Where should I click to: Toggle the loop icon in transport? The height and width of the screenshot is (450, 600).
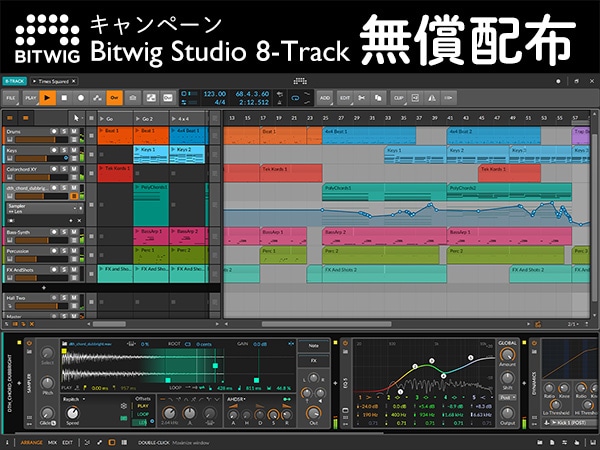coord(295,98)
